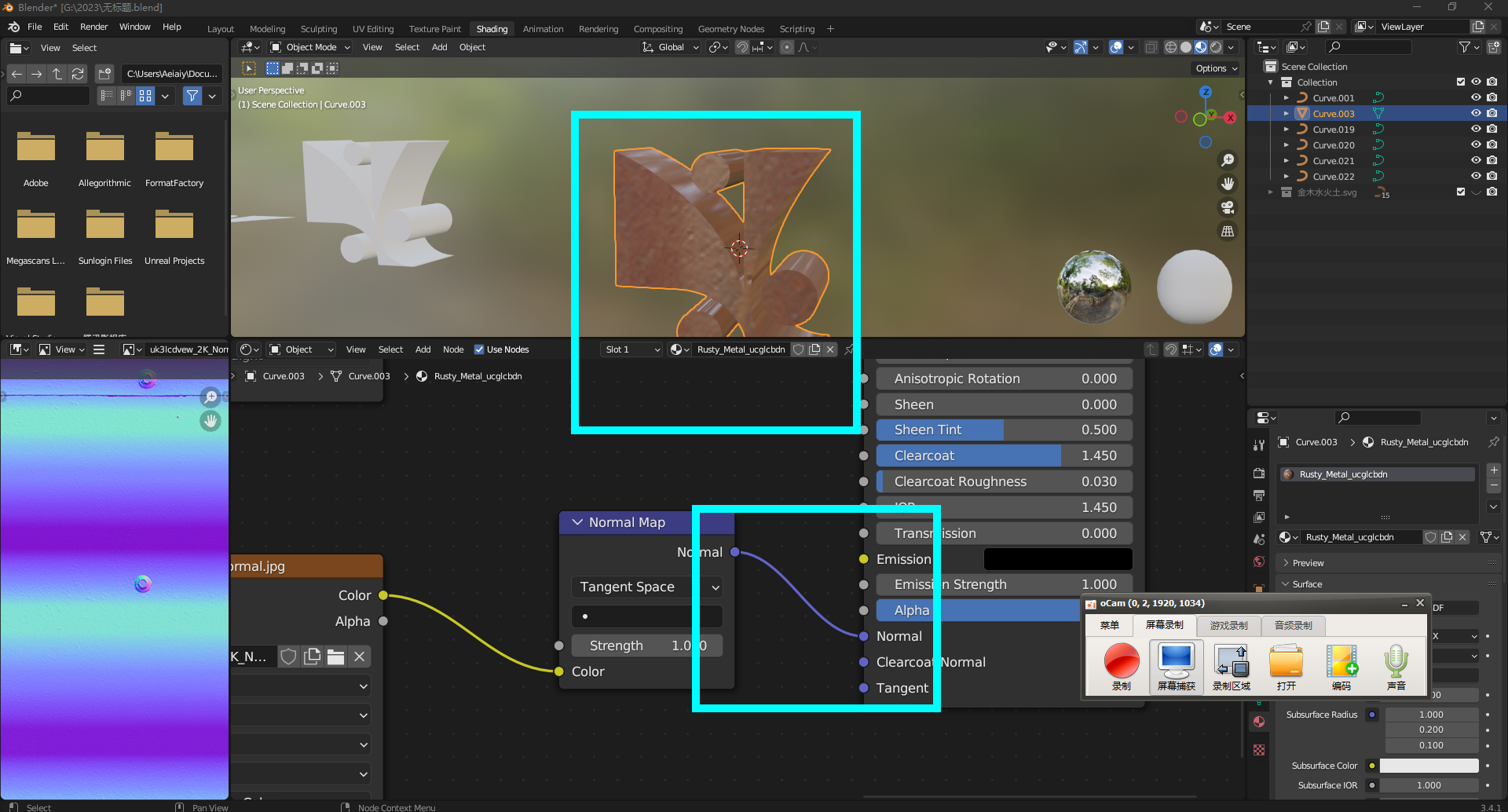Adjust Sheen Tint slider

1005,430
